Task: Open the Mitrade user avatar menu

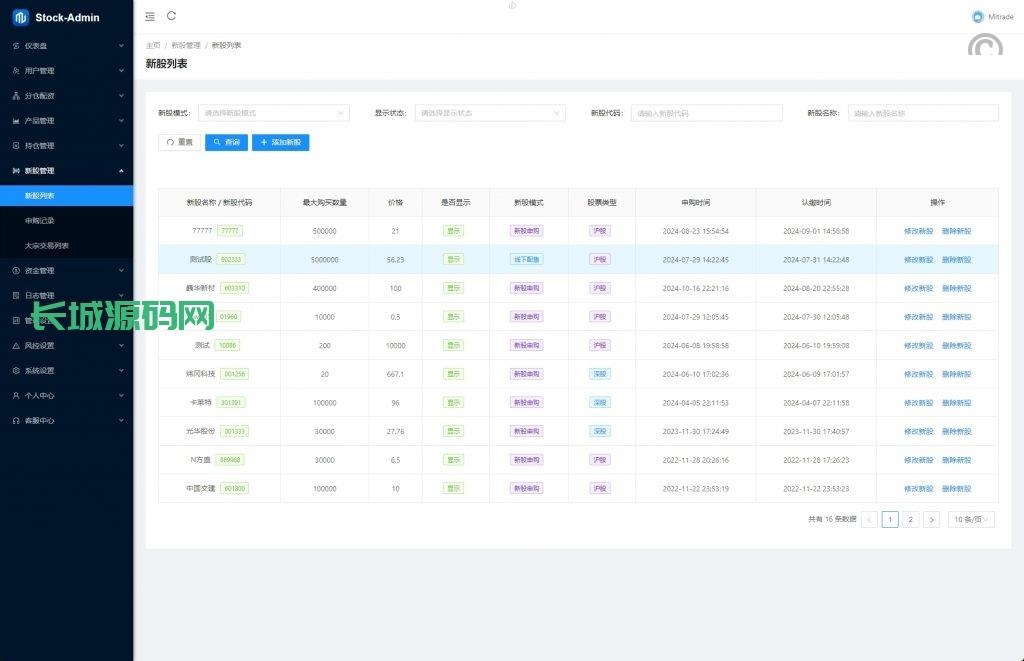Action: [977, 17]
